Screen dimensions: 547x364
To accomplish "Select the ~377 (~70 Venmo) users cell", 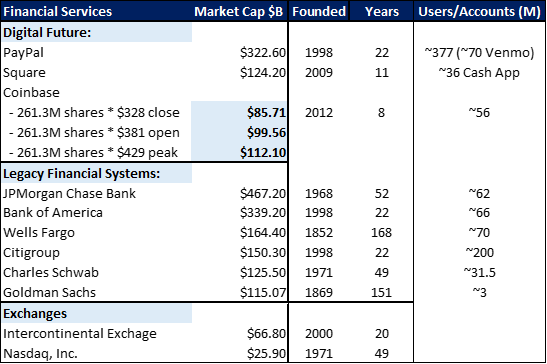I will coord(479,53).
